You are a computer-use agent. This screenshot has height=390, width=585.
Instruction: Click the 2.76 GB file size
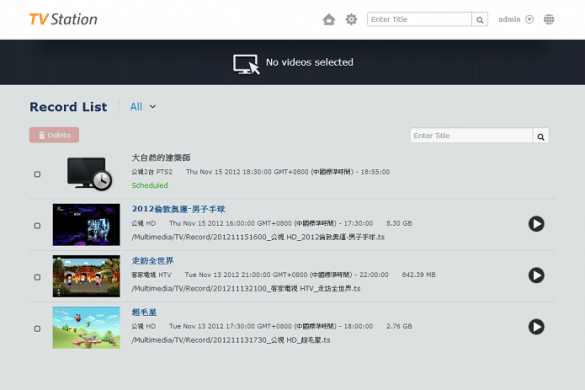[x=399, y=326]
